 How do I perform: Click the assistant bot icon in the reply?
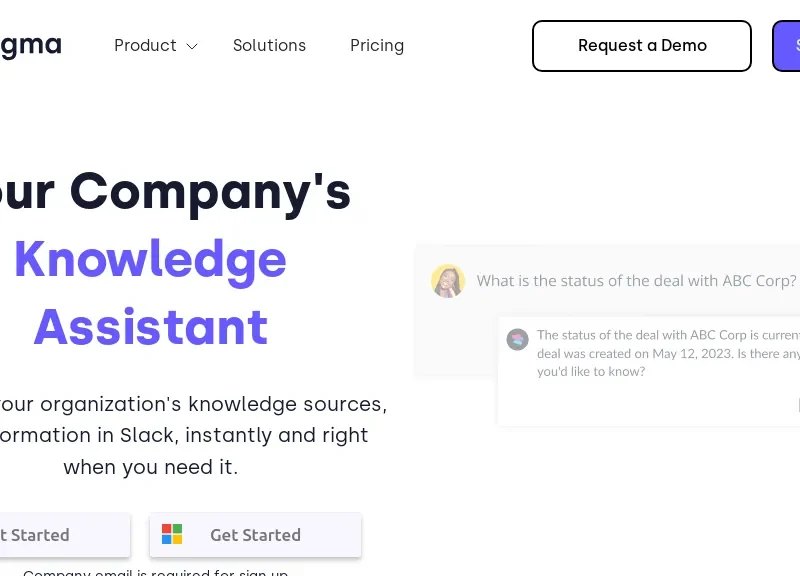tap(517, 339)
